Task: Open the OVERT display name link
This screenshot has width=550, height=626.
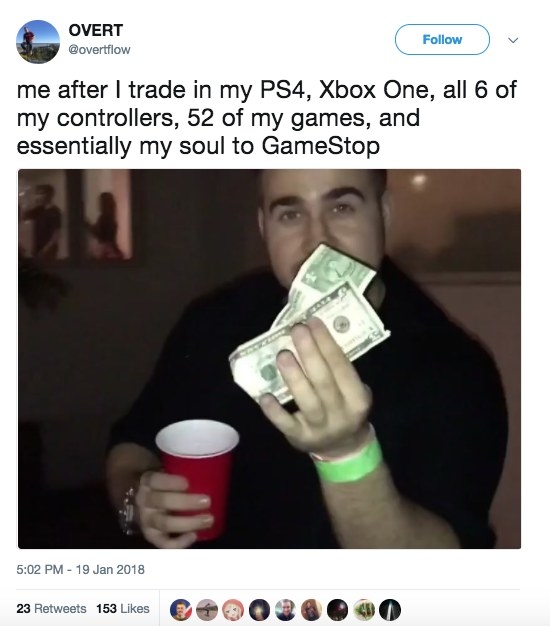Action: coord(95,30)
